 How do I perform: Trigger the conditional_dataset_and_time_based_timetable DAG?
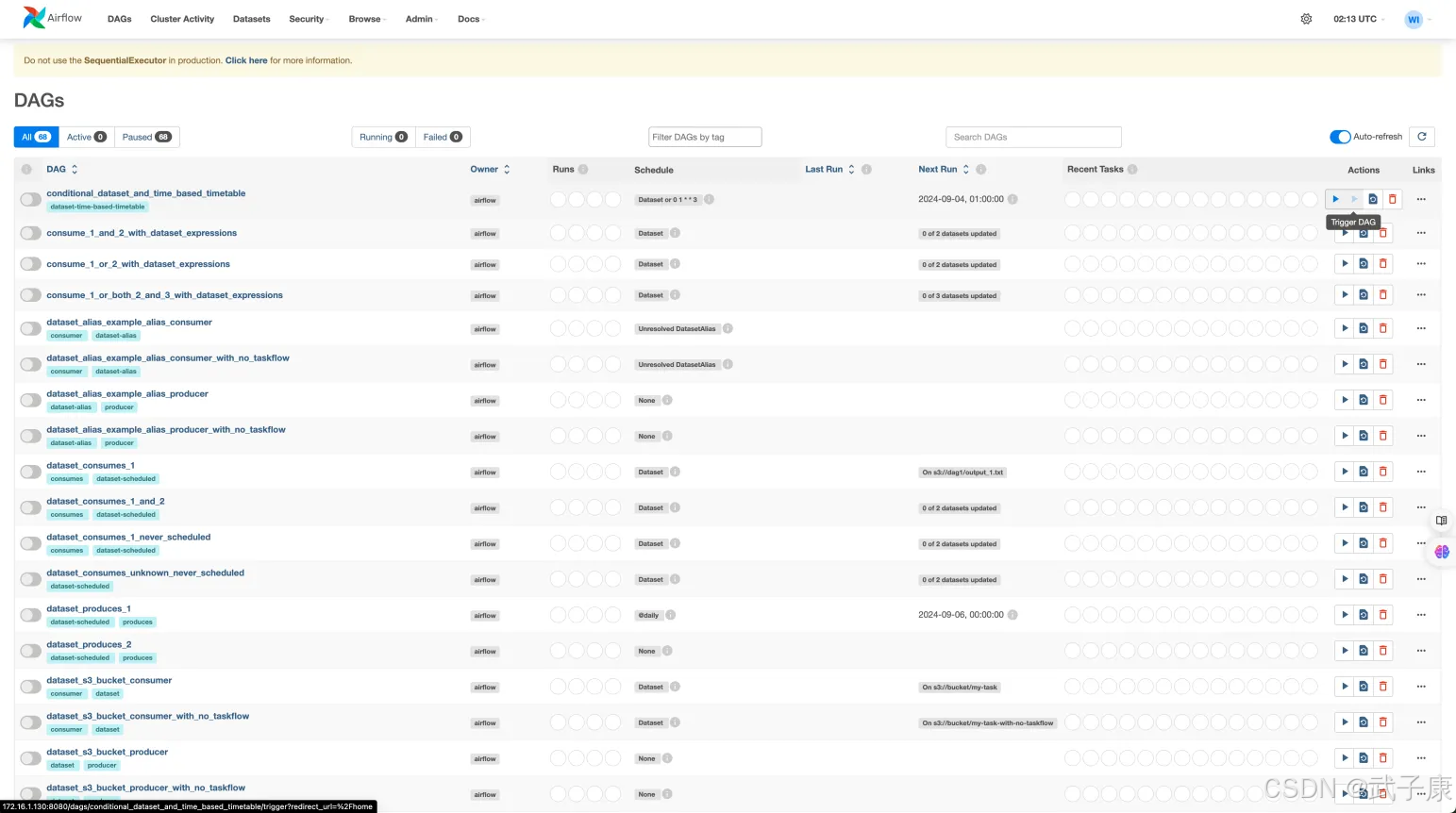click(1335, 199)
